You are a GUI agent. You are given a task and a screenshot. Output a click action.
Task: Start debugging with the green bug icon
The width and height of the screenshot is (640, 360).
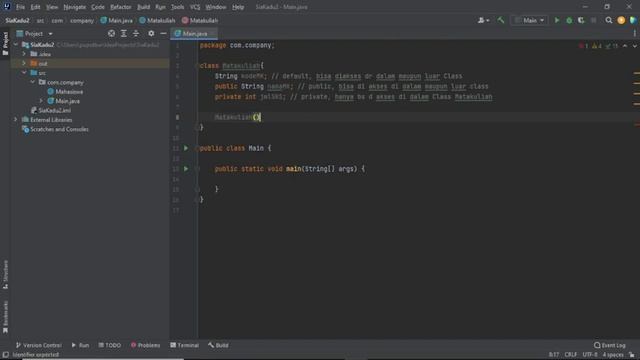[x=569, y=20]
